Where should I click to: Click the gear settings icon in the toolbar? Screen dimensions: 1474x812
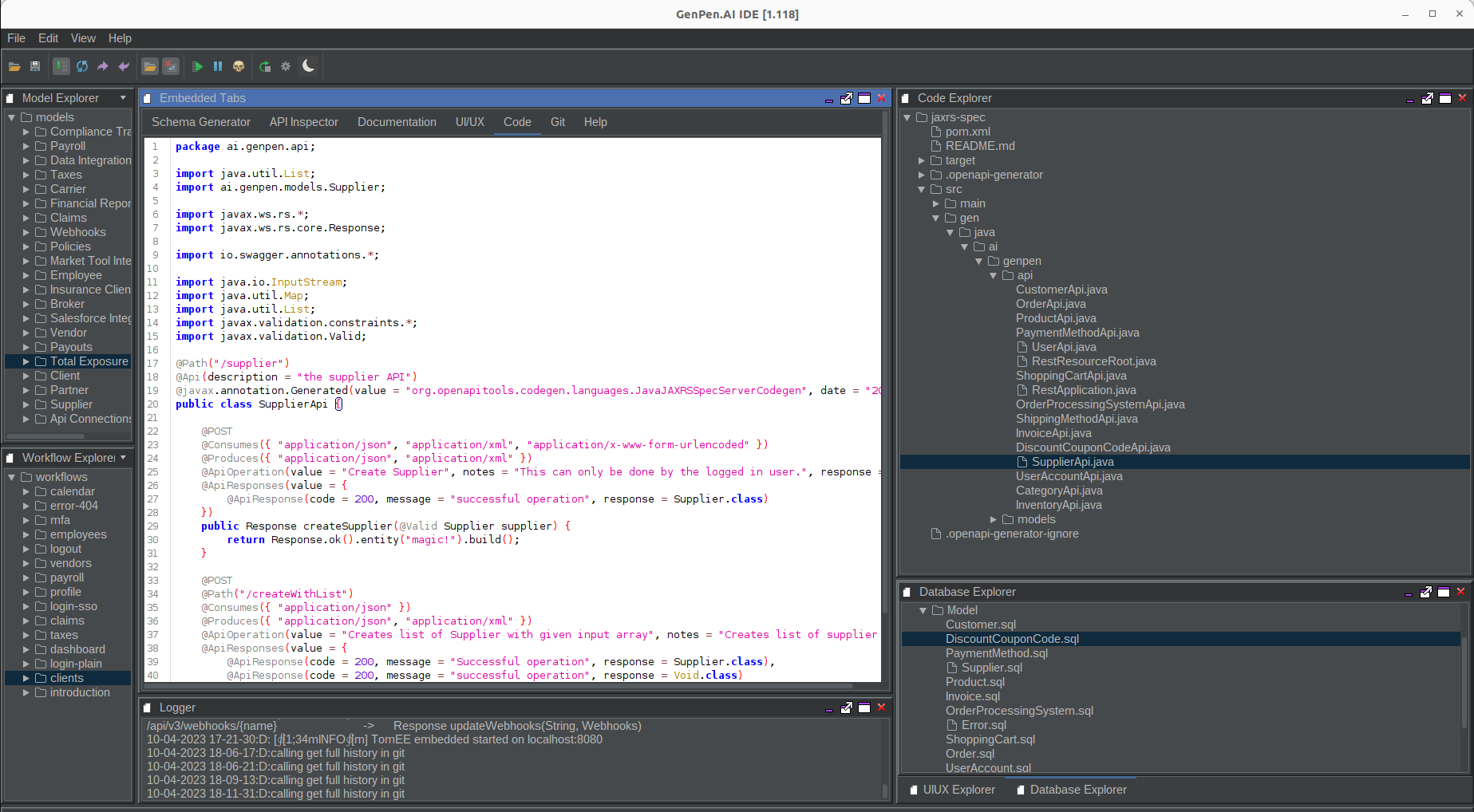tap(286, 66)
